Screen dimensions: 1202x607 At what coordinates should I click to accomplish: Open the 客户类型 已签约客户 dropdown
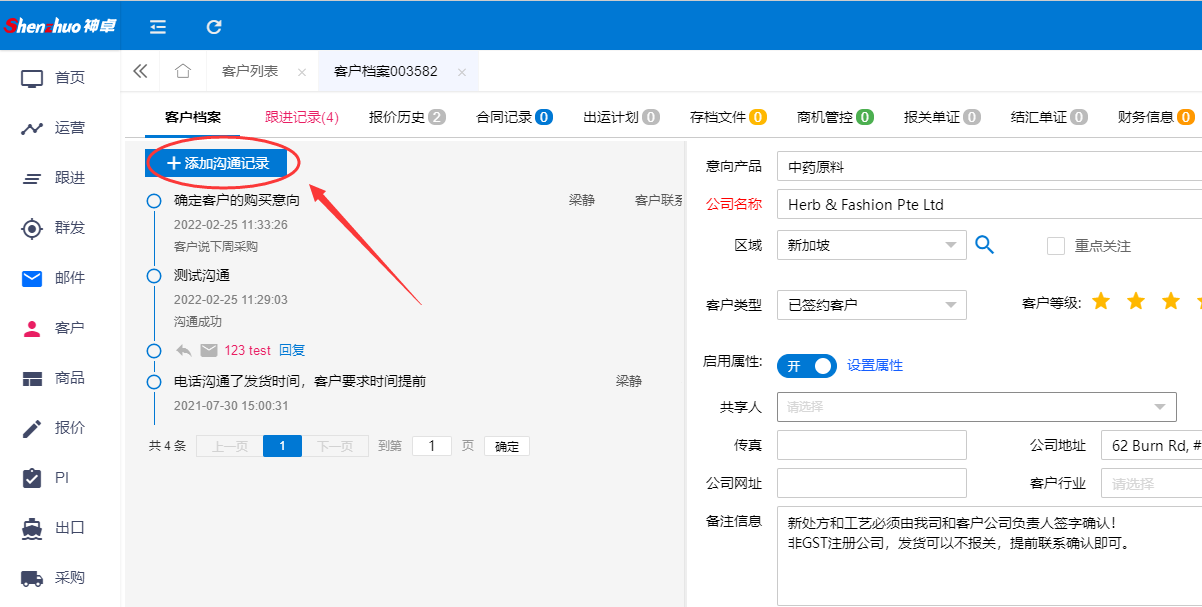[871, 305]
